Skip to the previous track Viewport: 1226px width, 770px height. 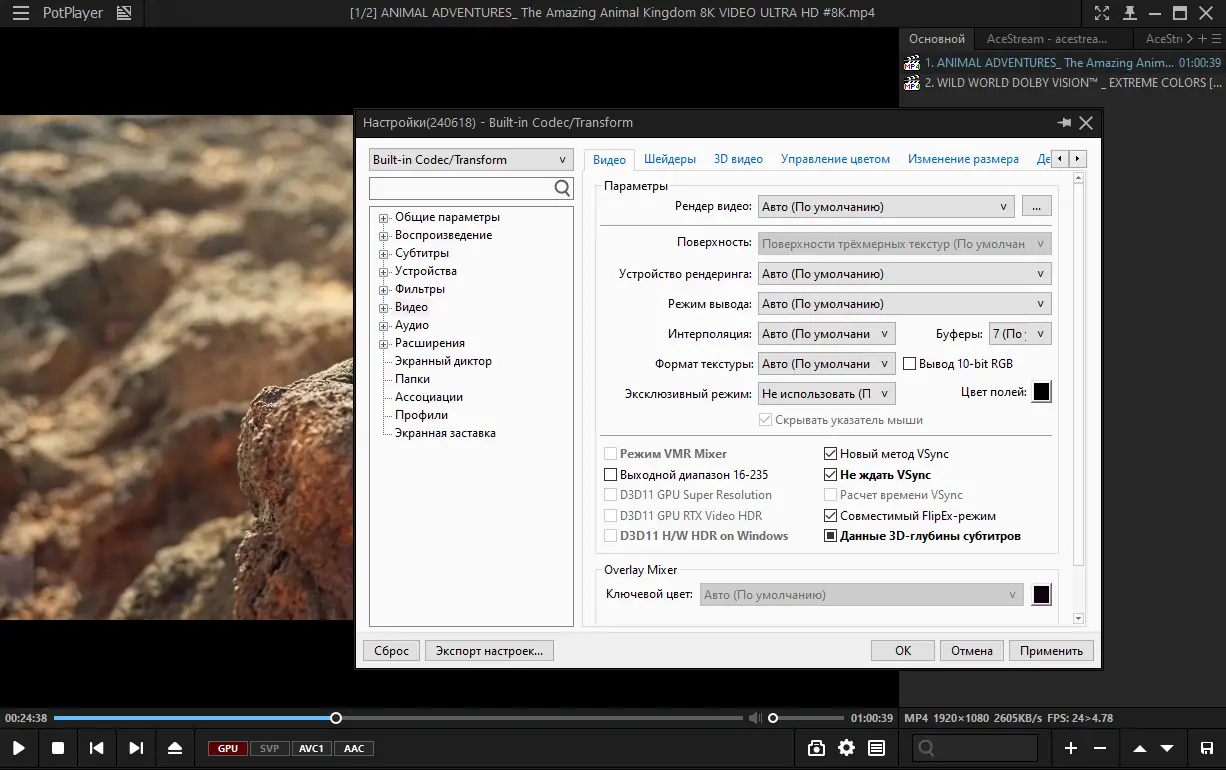(x=97, y=748)
